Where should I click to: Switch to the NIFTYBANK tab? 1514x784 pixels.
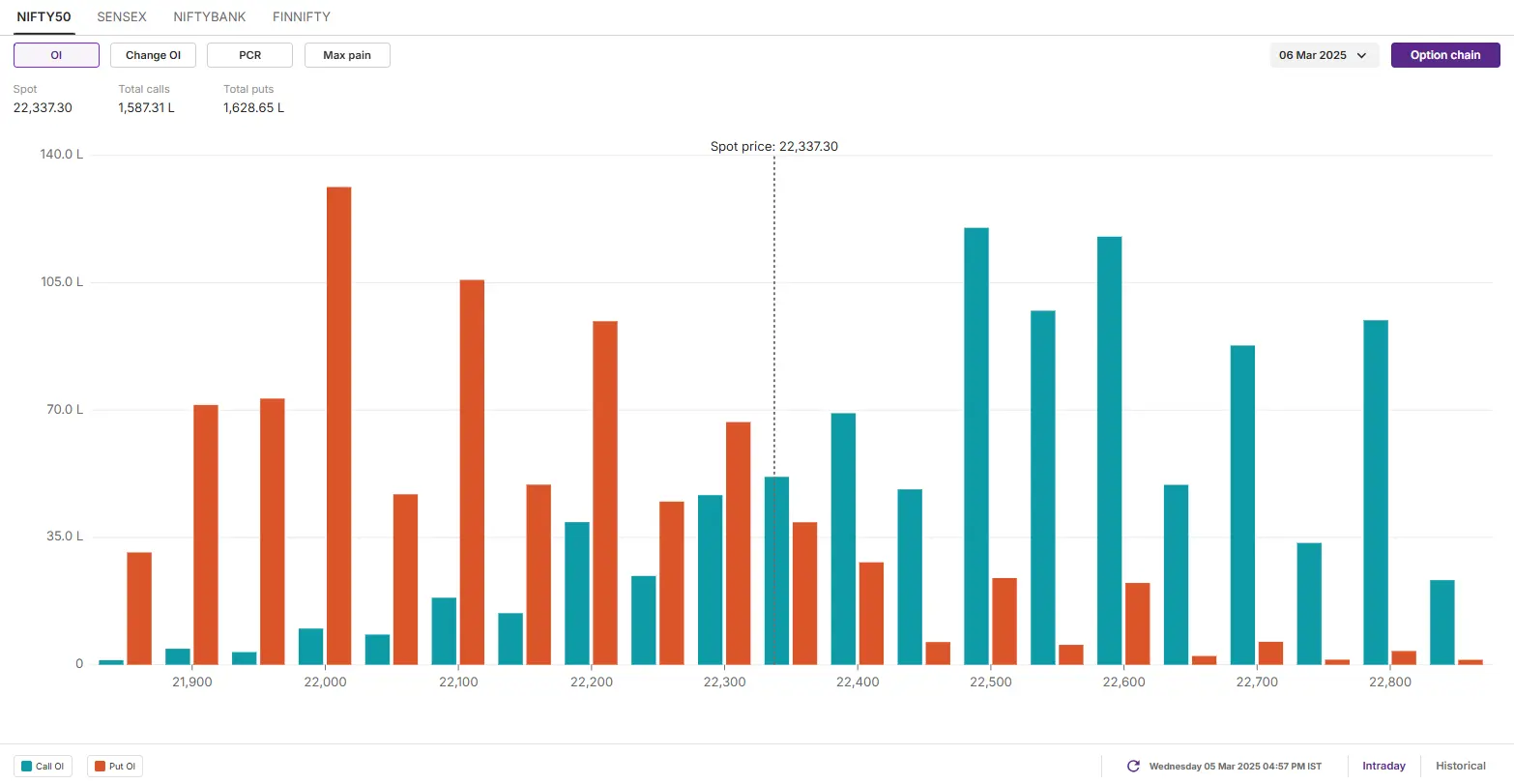pyautogui.click(x=210, y=16)
